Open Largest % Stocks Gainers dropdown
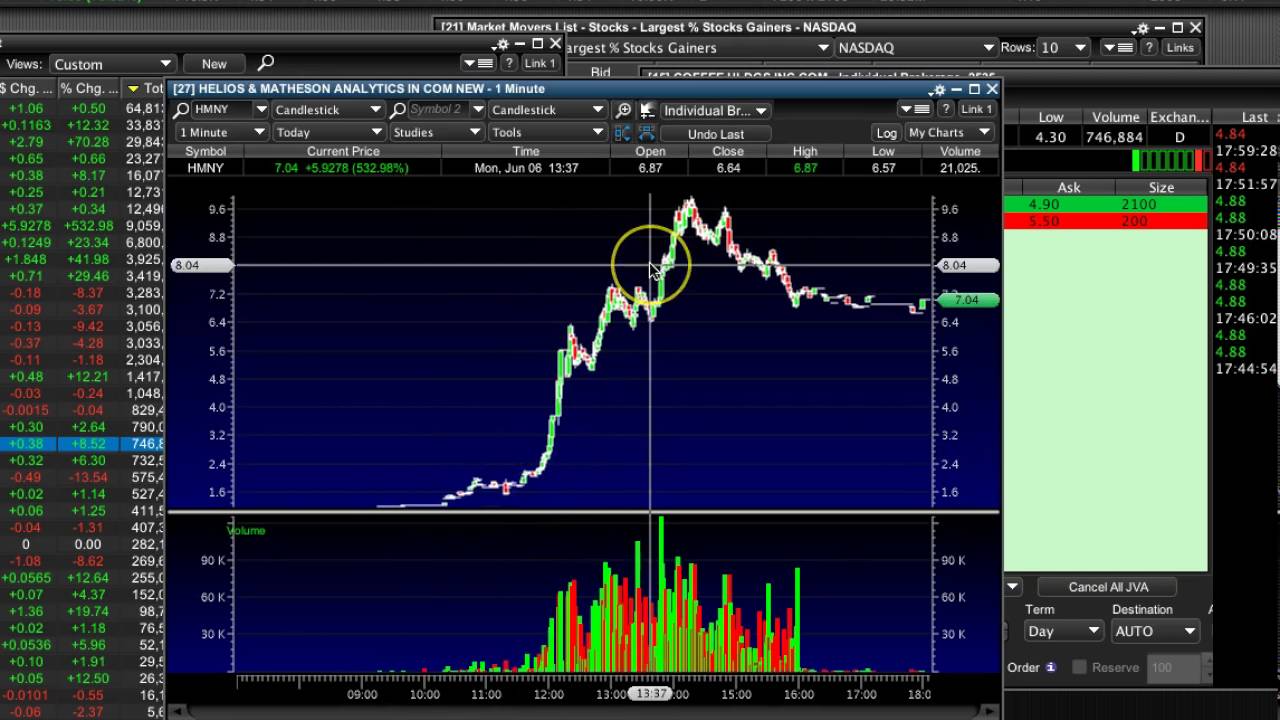Image resolution: width=1280 pixels, height=720 pixels. tap(697, 48)
